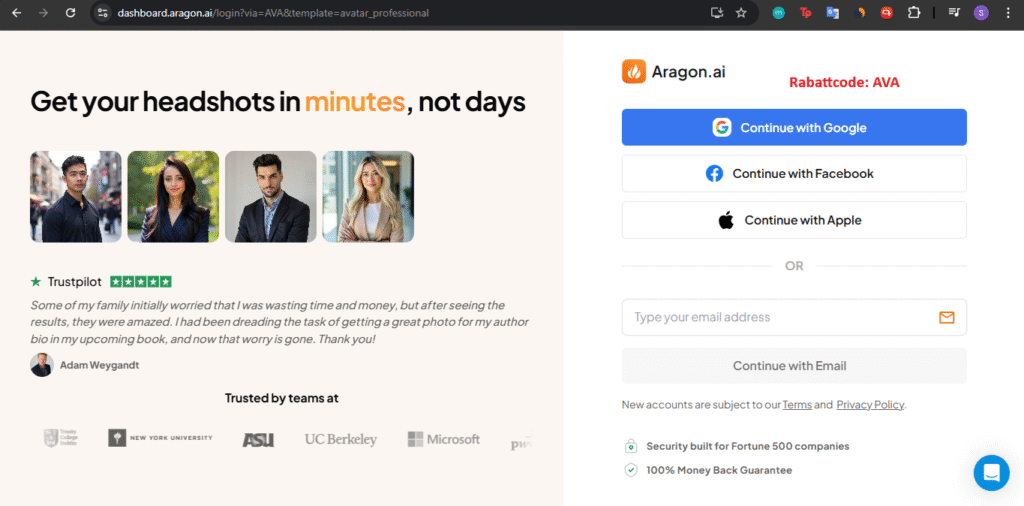Click the Microsoft logo
Viewport: 1024px width, 506px height.
443,439
